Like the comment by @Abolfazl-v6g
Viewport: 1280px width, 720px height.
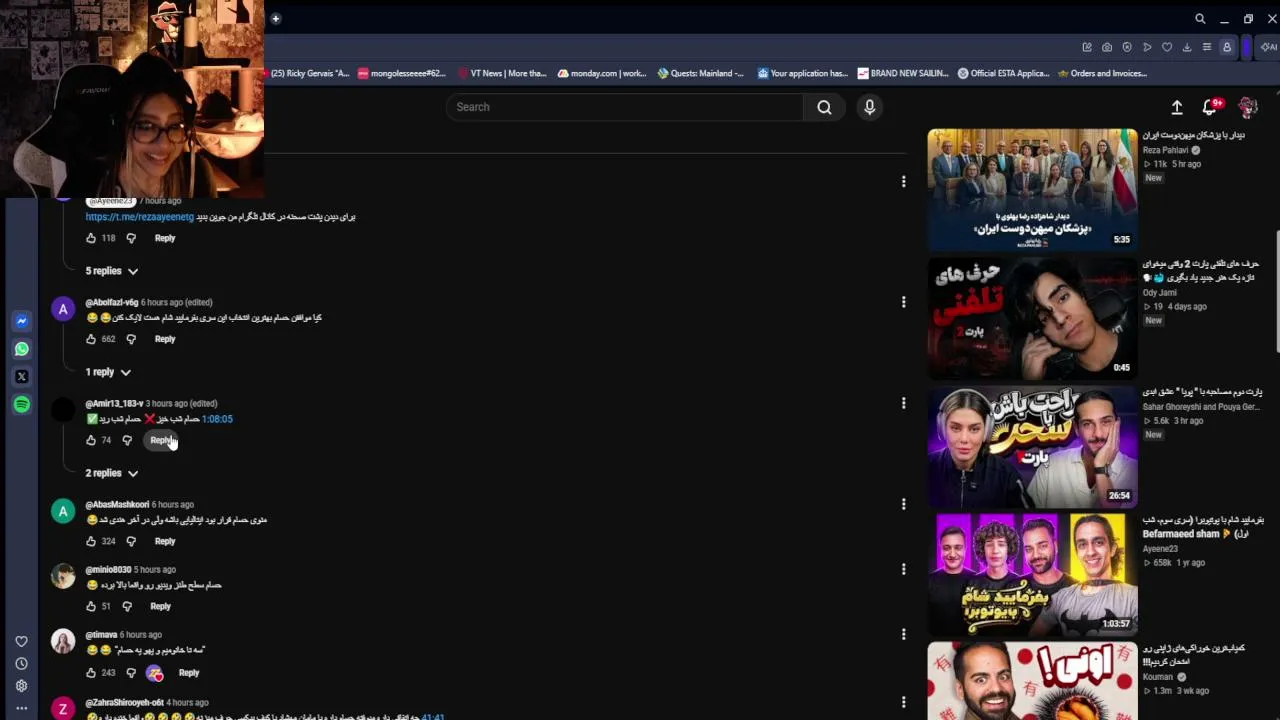(x=91, y=339)
